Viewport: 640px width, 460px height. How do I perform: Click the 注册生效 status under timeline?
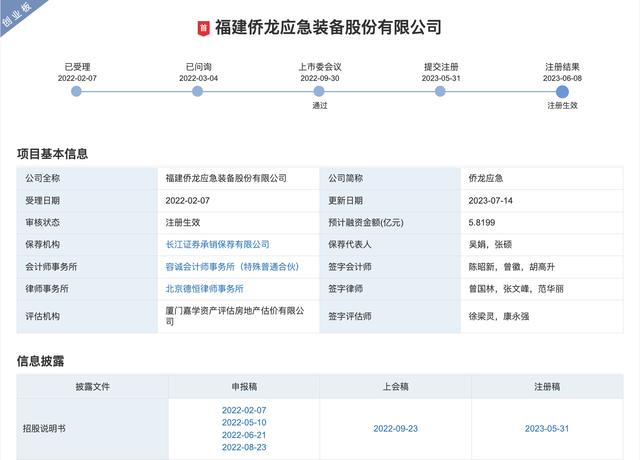pyautogui.click(x=562, y=105)
